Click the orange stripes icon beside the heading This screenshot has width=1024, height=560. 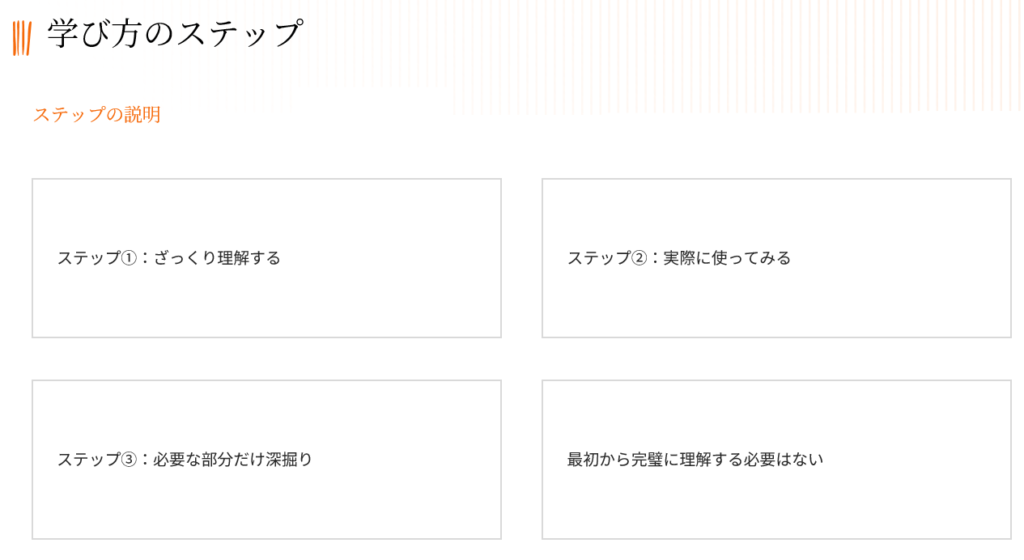22,36
